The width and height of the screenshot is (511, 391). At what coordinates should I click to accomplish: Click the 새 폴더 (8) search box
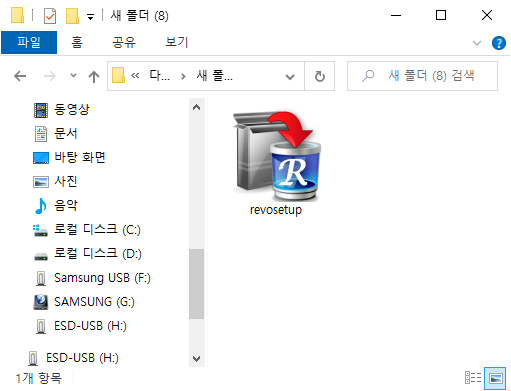click(422, 76)
